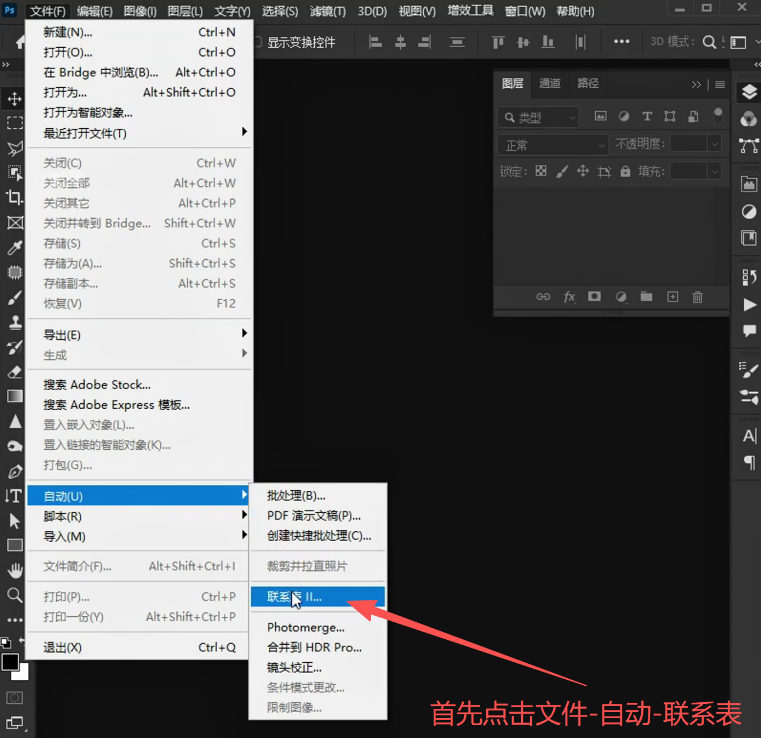Toggle adjustment layer filter icon
Screen dimensions: 761x738
624,116
